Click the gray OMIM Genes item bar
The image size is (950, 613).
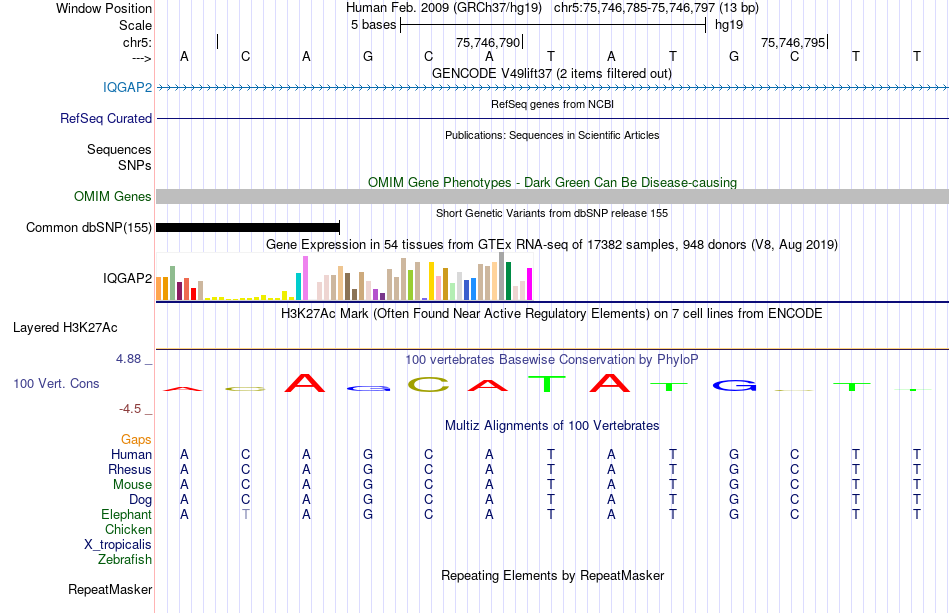552,196
